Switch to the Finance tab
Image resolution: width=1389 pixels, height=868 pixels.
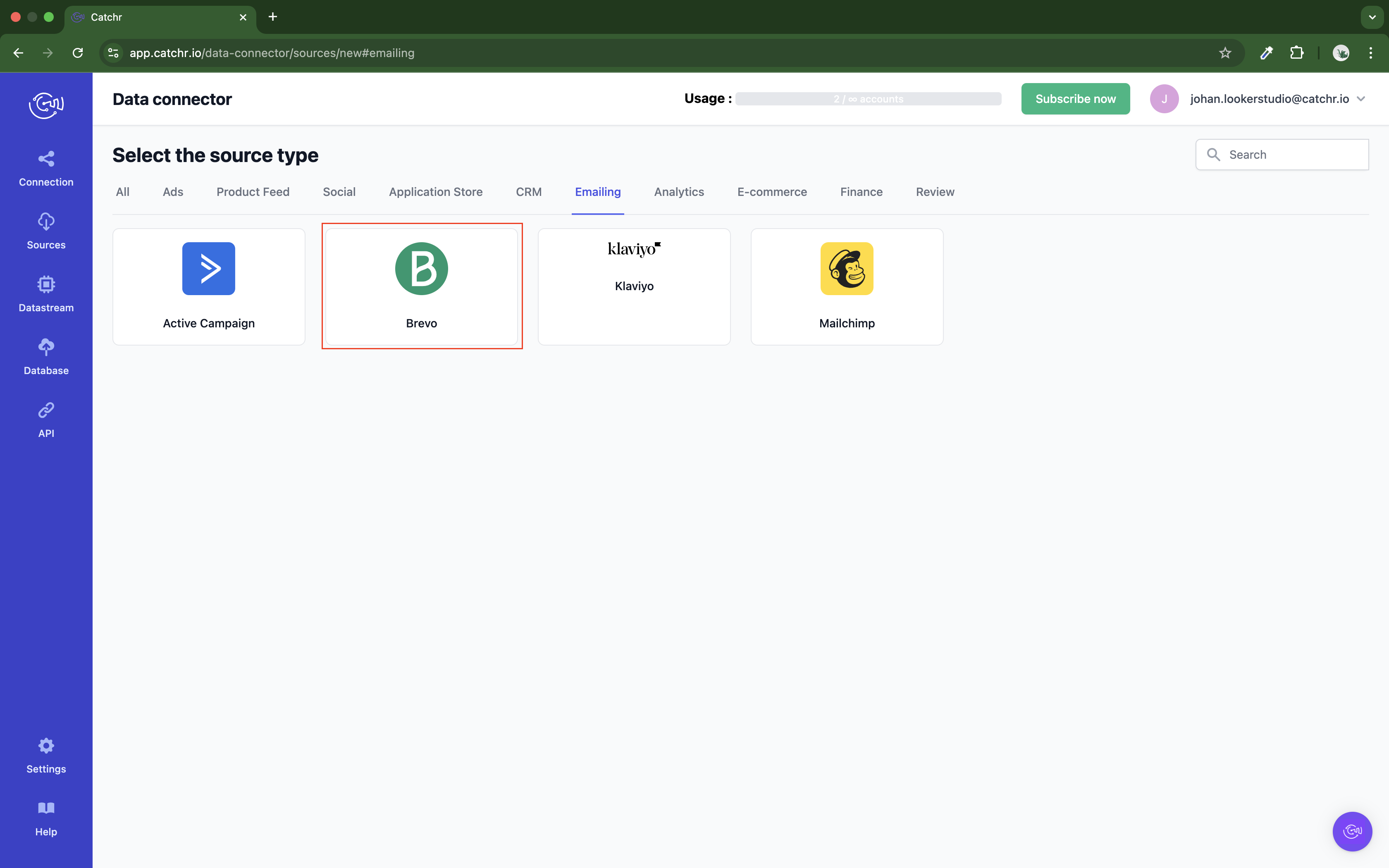(x=861, y=192)
